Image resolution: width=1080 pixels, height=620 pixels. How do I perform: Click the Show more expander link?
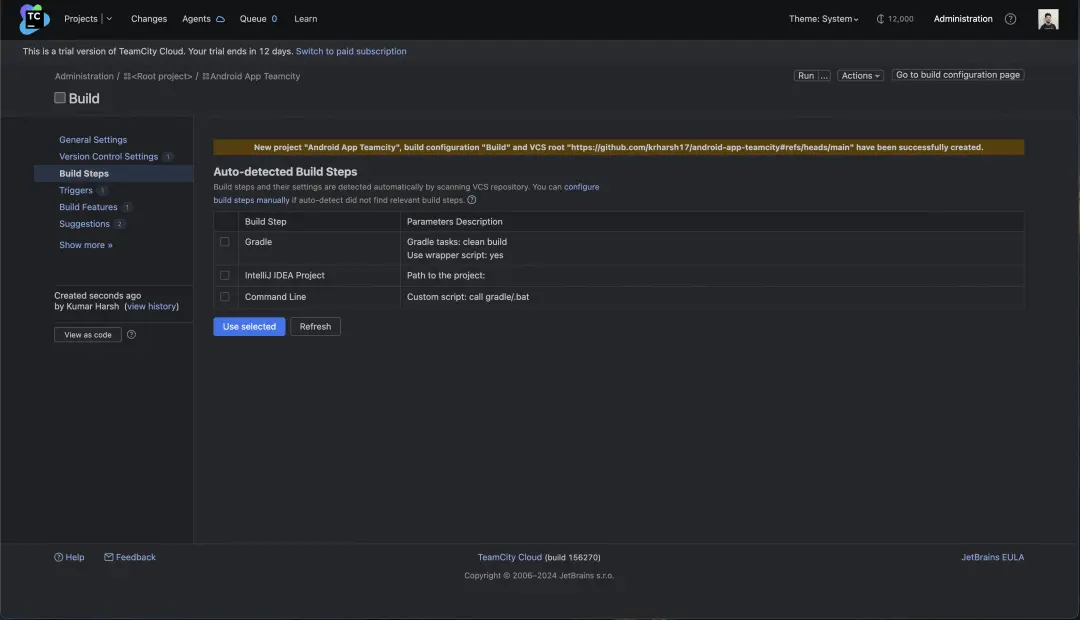(x=86, y=245)
